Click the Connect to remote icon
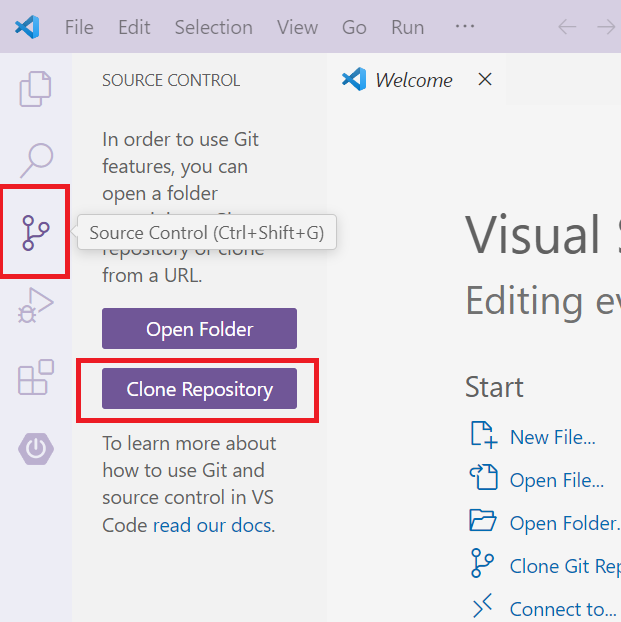 (483, 606)
